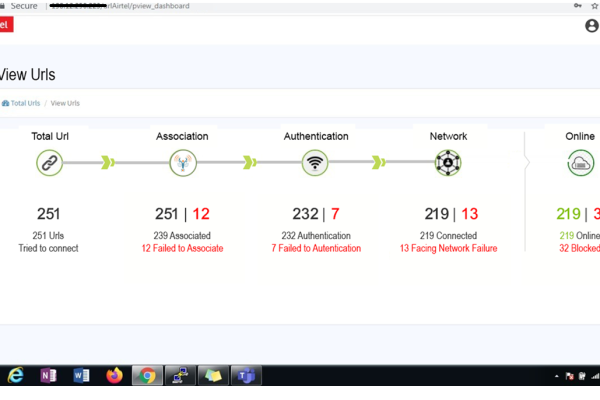
Task: Open the user profile account icon
Action: tap(591, 26)
